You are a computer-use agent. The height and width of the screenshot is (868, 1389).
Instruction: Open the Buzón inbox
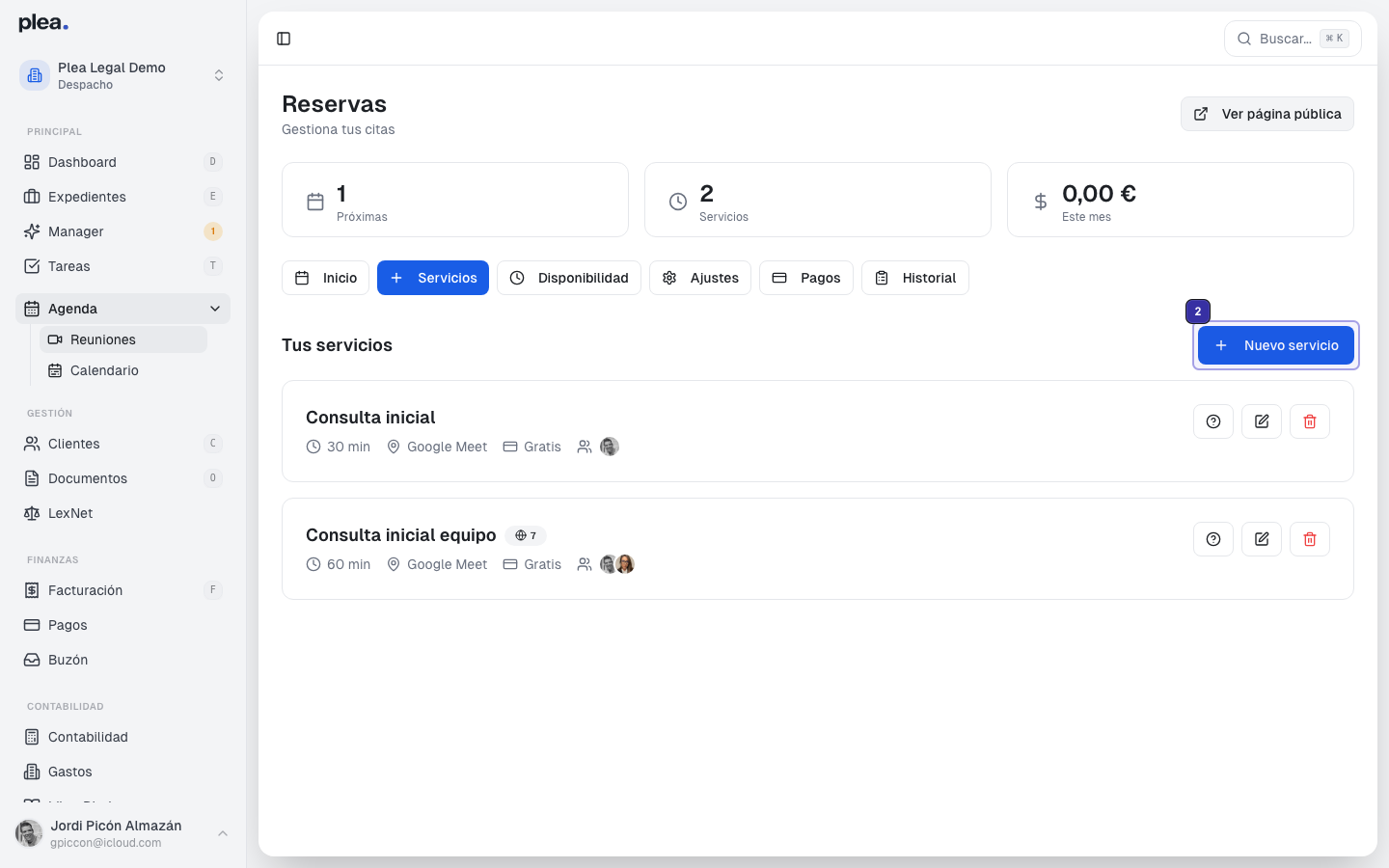68,660
